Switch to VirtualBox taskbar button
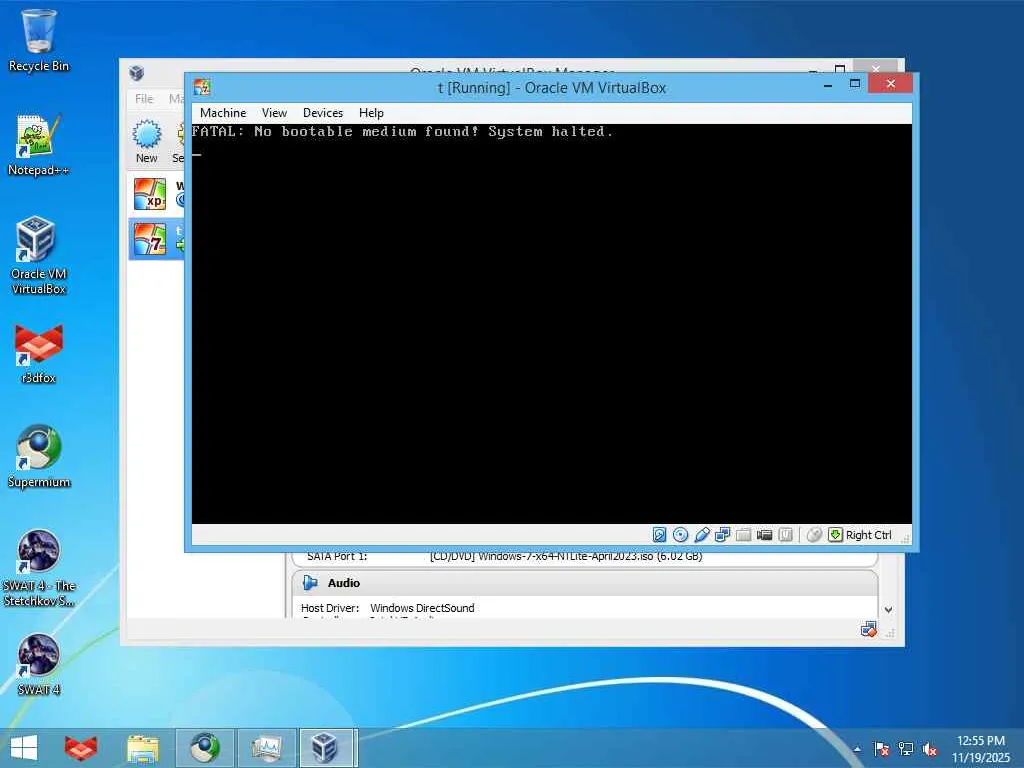Image resolution: width=1024 pixels, height=768 pixels. tap(328, 748)
